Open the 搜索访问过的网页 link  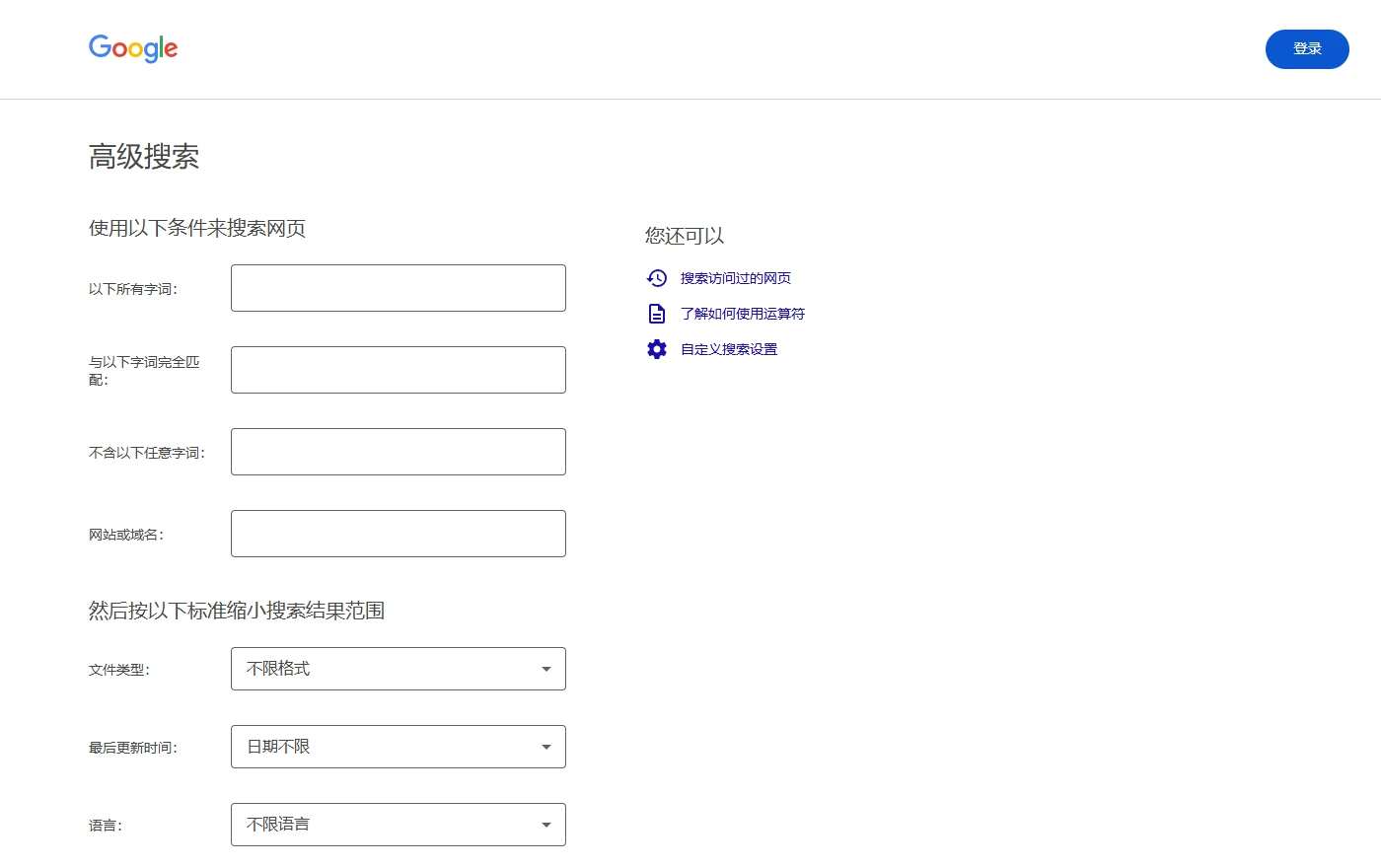[736, 278]
